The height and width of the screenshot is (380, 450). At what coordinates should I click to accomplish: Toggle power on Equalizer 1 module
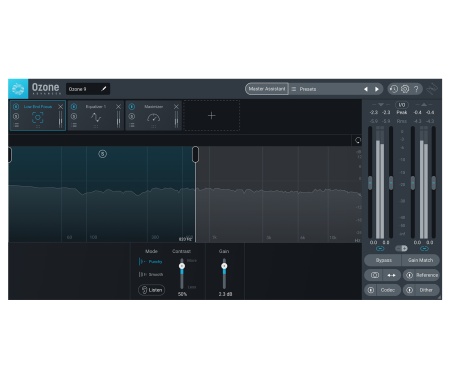[x=74, y=107]
